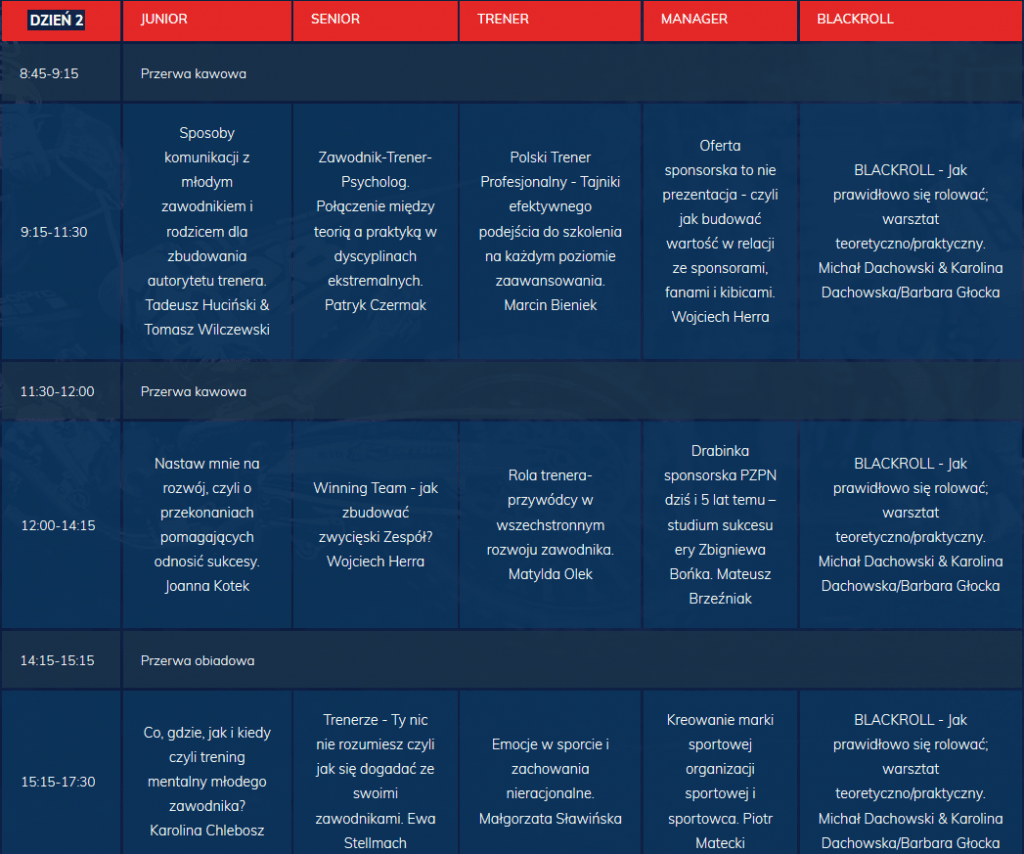Open Tadeusz Huciński & Tomasz Wilczewski session
1024x854 pixels.
click(x=207, y=231)
